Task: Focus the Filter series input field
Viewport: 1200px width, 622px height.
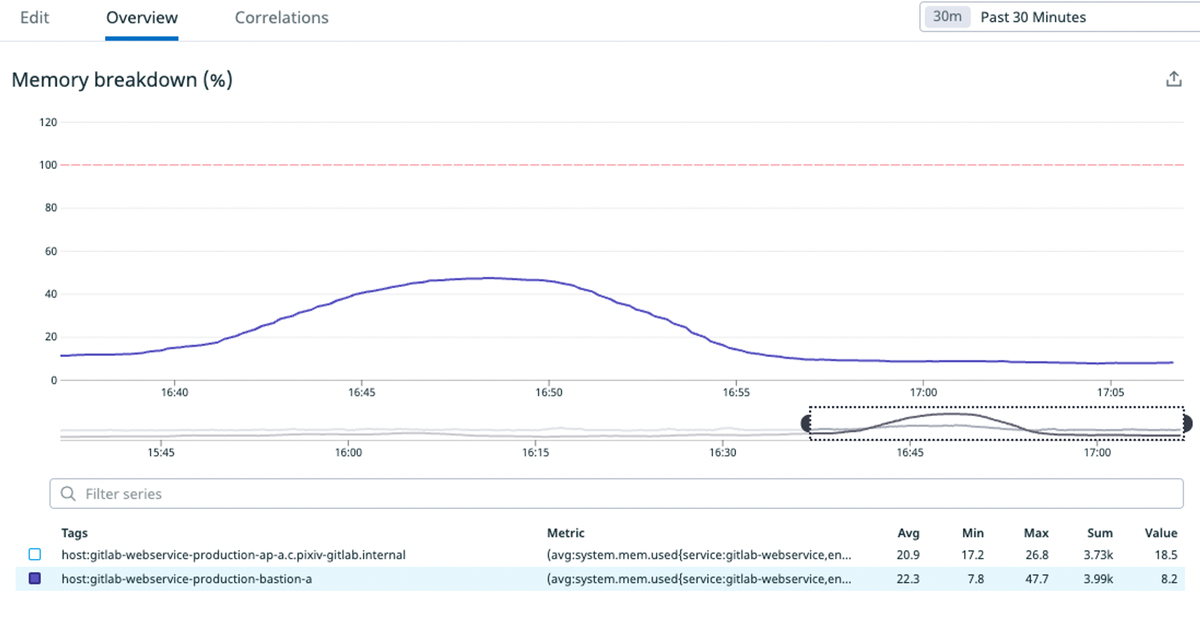Action: click(x=617, y=494)
